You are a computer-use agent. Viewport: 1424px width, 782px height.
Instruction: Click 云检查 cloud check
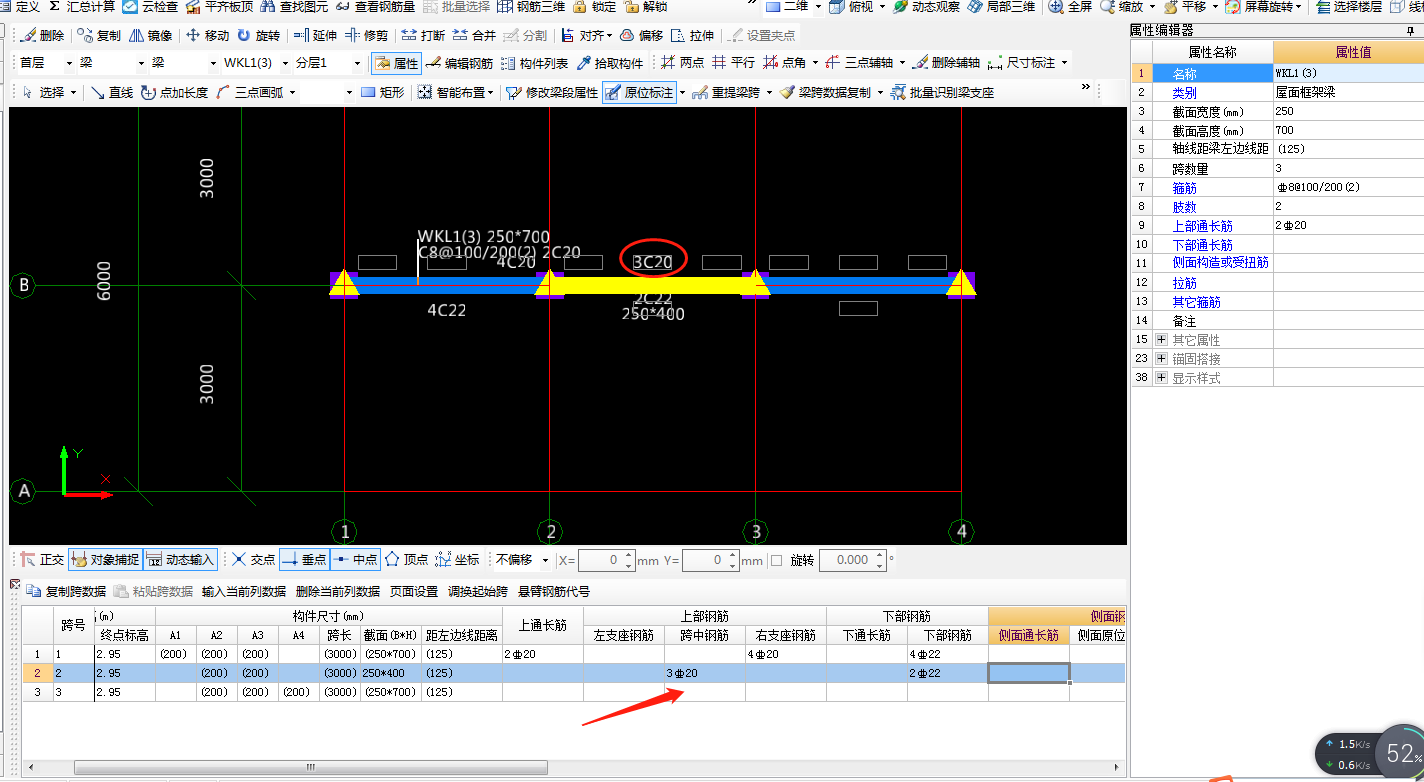point(150,6)
